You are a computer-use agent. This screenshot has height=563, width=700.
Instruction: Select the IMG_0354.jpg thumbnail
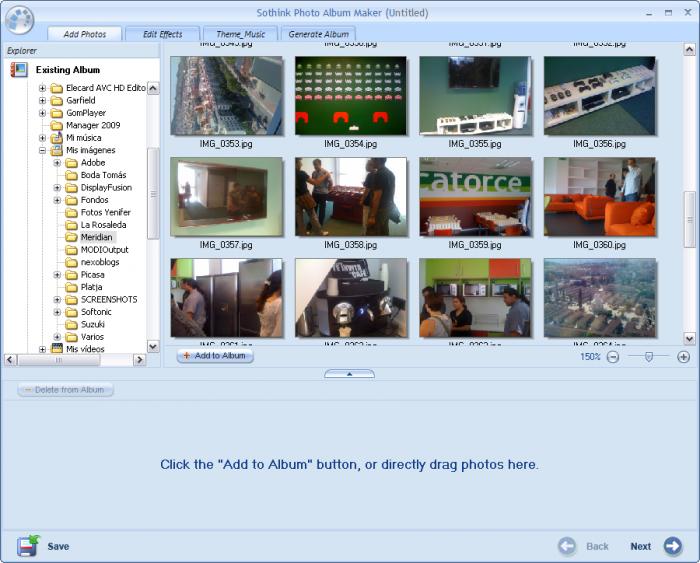tap(351, 96)
